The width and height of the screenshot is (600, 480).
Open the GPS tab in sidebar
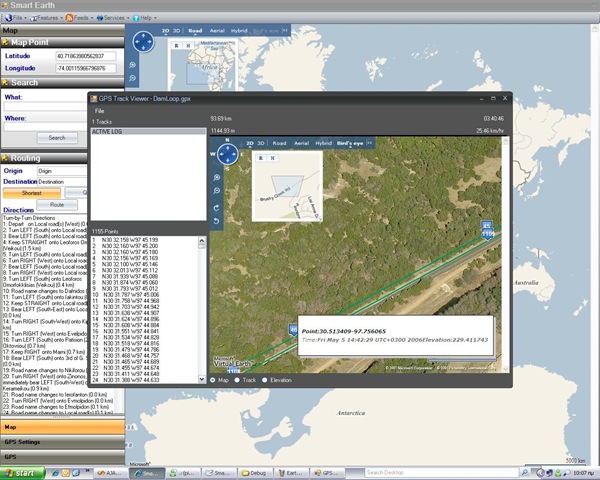pos(62,457)
